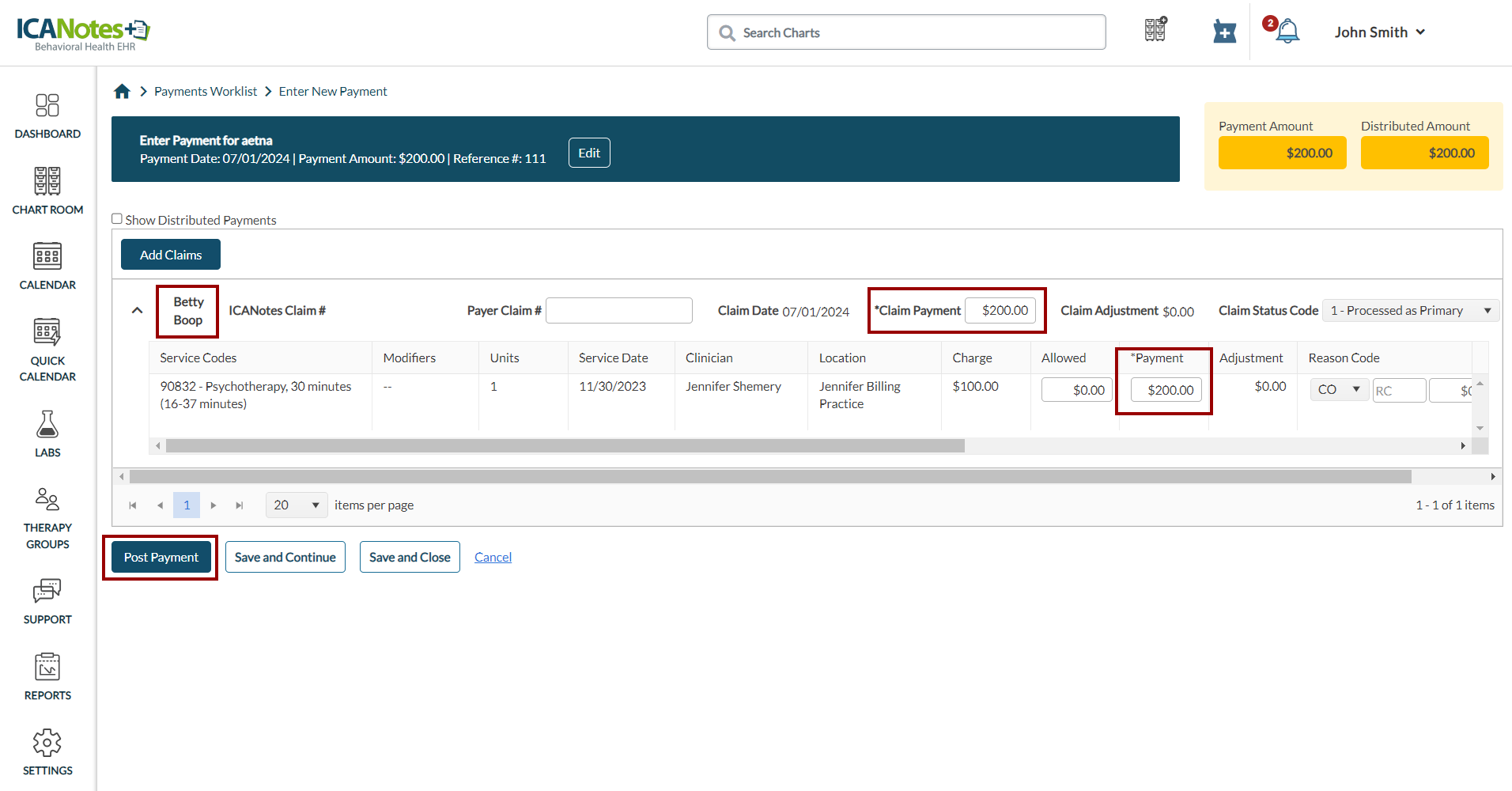The image size is (1512, 791).
Task: Collapse Betty Boop claim row
Action: pyautogui.click(x=137, y=310)
